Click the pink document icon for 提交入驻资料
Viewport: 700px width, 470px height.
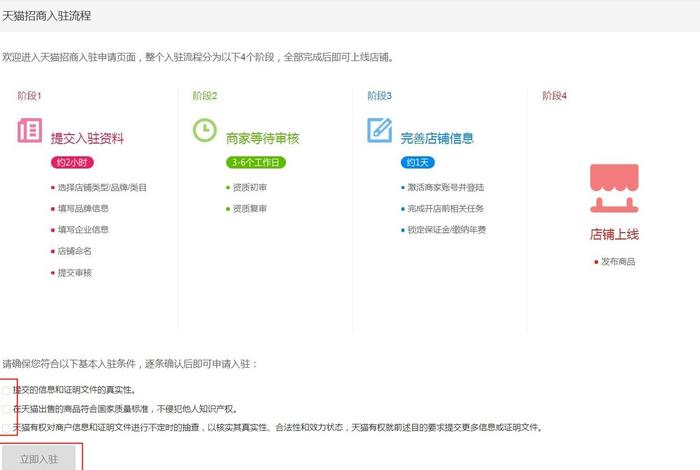(29, 130)
